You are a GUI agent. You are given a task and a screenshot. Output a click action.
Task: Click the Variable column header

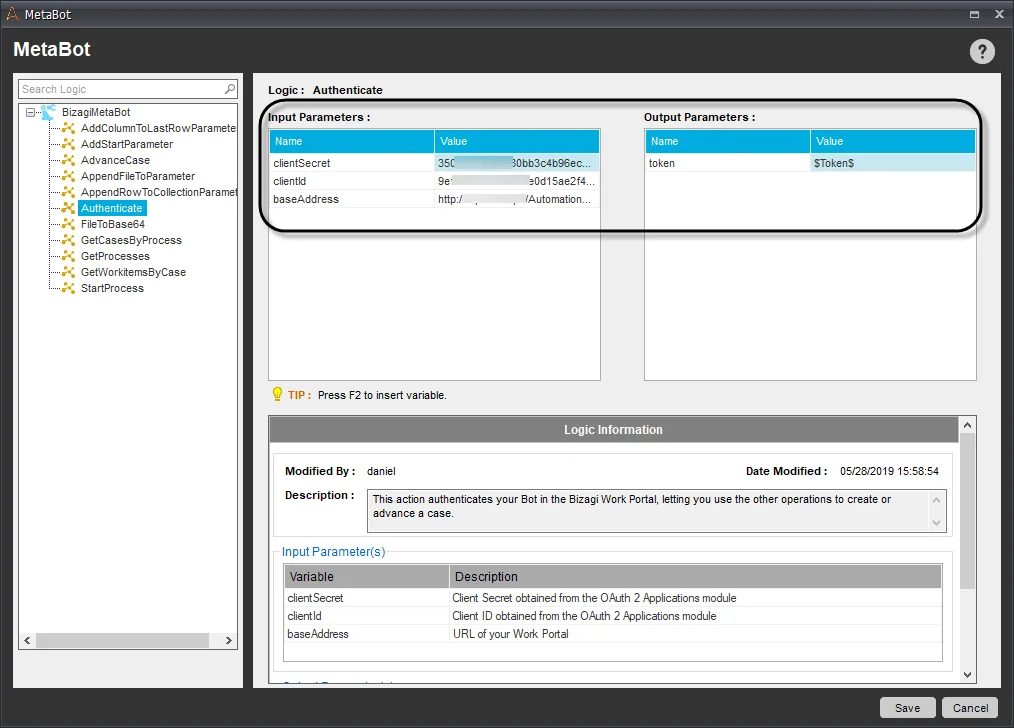pyautogui.click(x=367, y=576)
